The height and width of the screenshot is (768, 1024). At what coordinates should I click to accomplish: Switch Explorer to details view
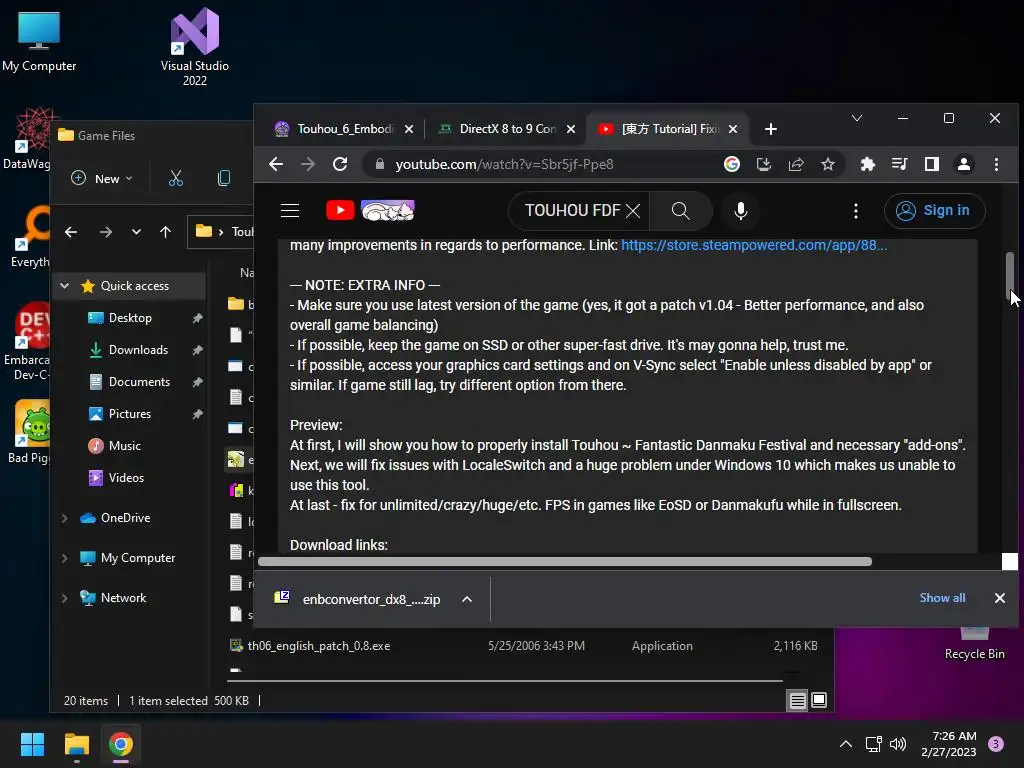797,701
